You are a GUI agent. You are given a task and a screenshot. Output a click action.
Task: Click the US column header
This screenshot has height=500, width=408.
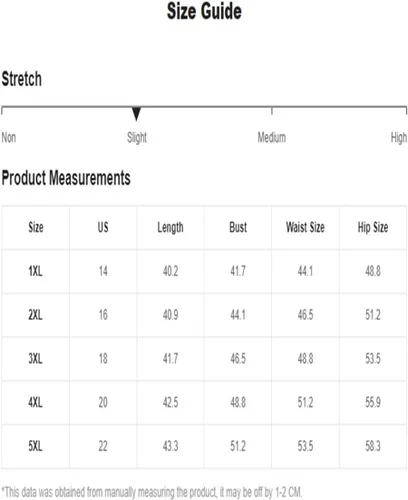(x=103, y=227)
